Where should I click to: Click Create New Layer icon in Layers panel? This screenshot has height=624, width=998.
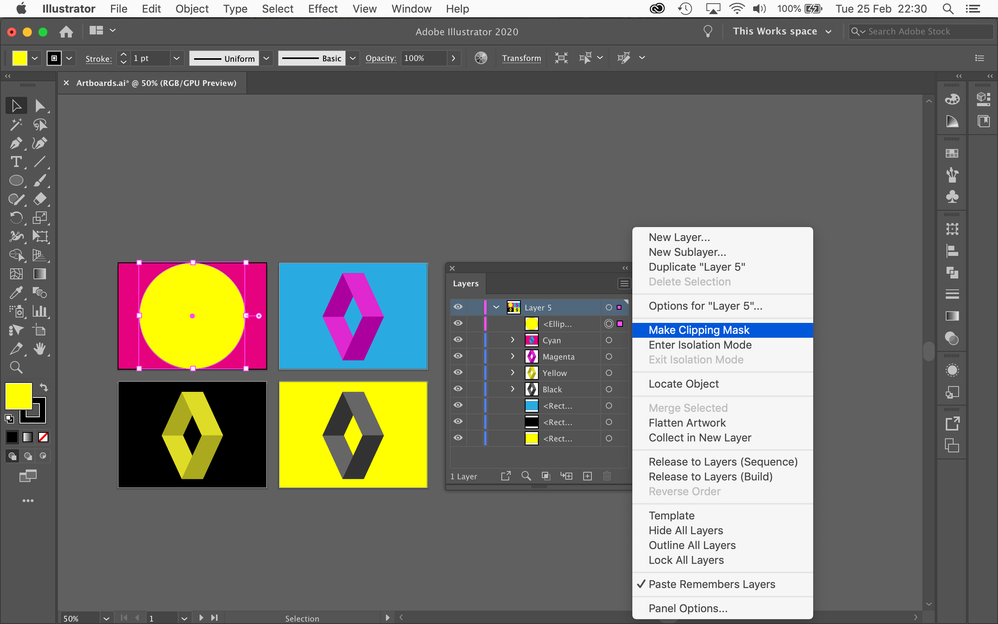point(587,477)
